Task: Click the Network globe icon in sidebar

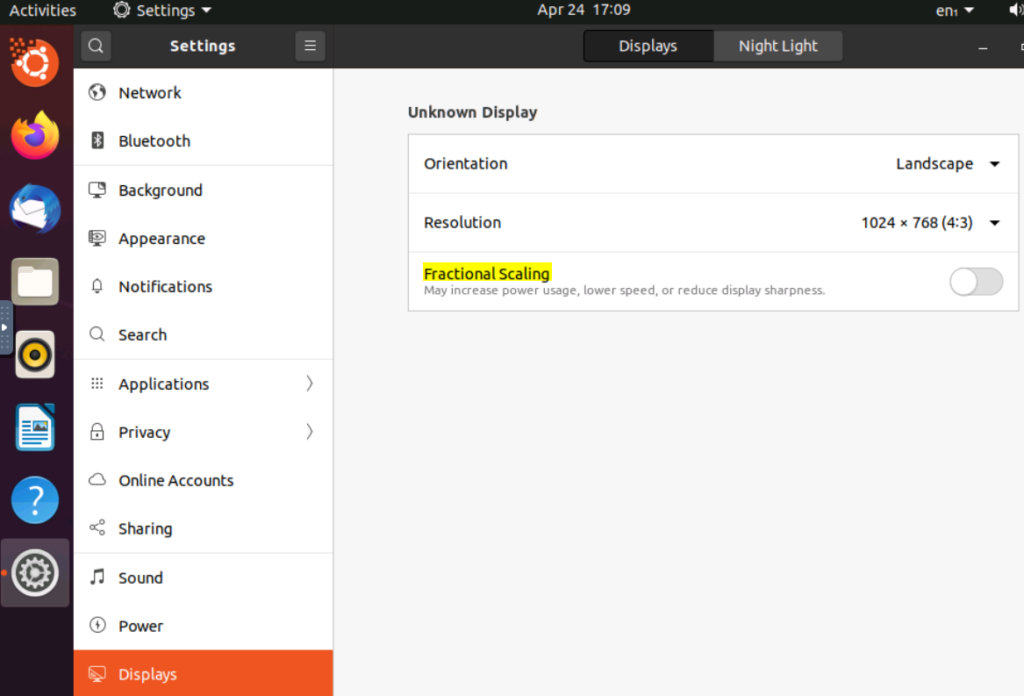Action: 97,93
